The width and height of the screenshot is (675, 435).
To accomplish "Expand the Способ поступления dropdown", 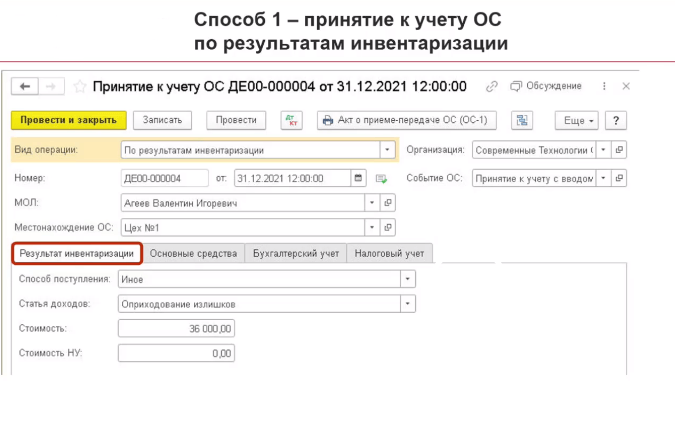I will (x=408, y=279).
